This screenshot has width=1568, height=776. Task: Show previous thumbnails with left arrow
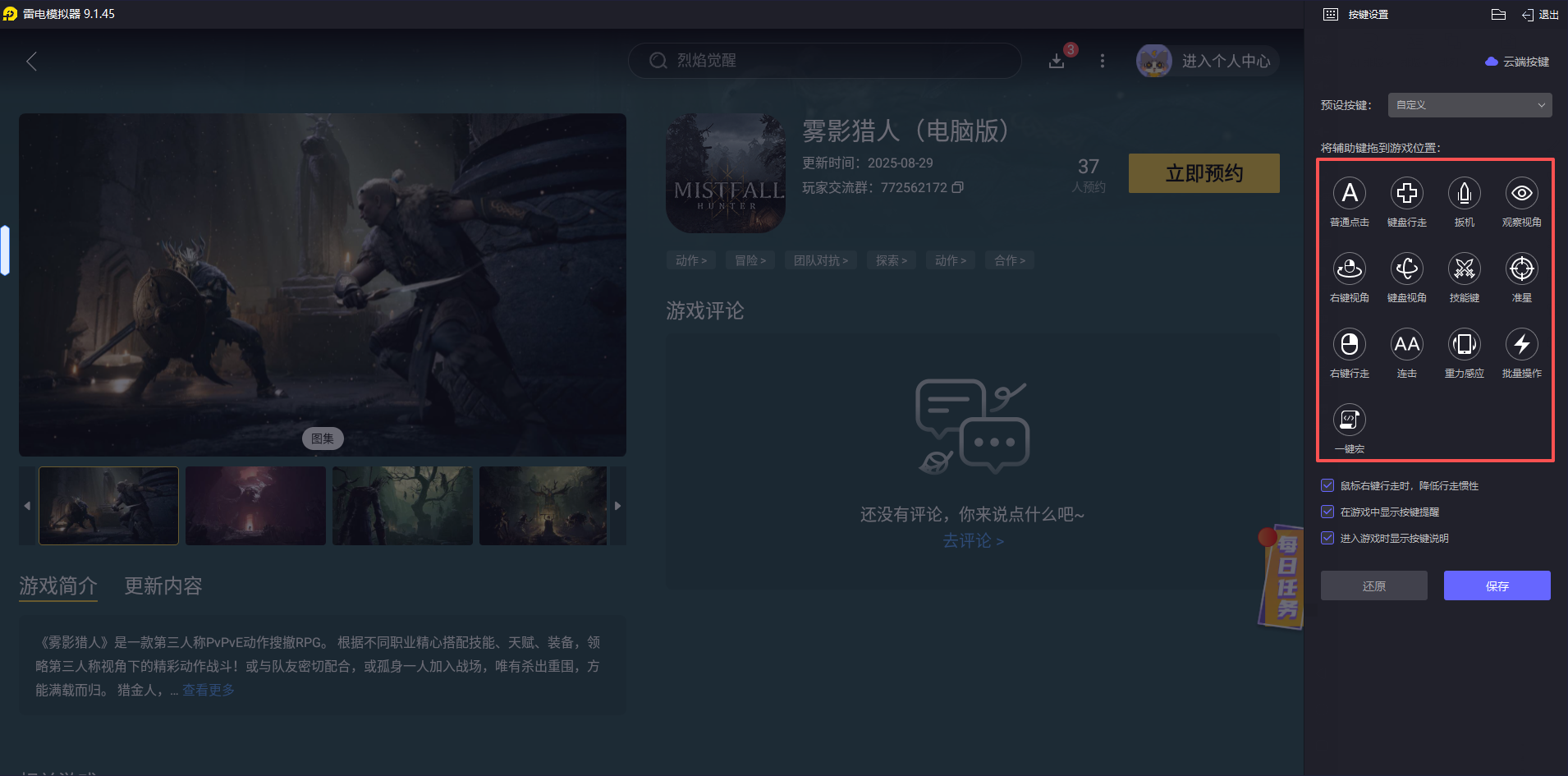click(x=27, y=506)
